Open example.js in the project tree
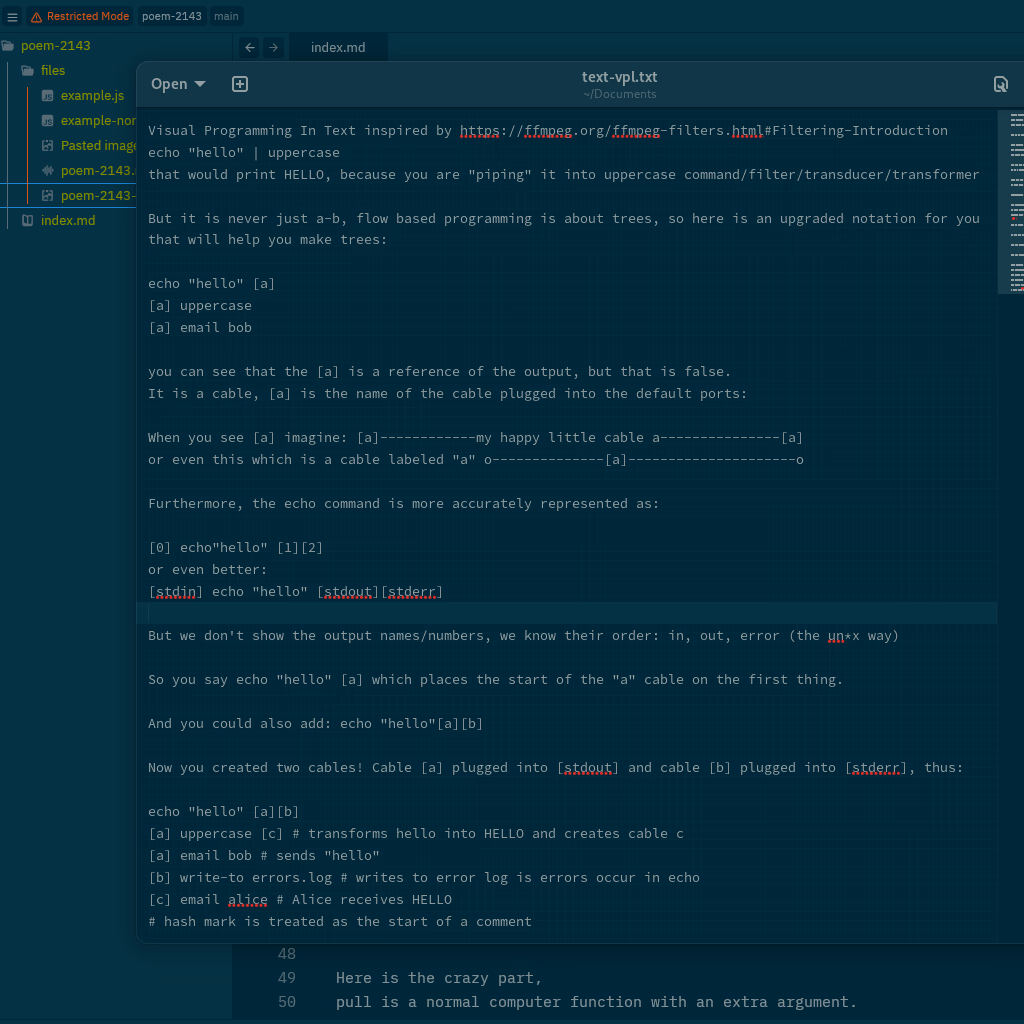Image resolution: width=1024 pixels, height=1024 pixels. coord(92,96)
